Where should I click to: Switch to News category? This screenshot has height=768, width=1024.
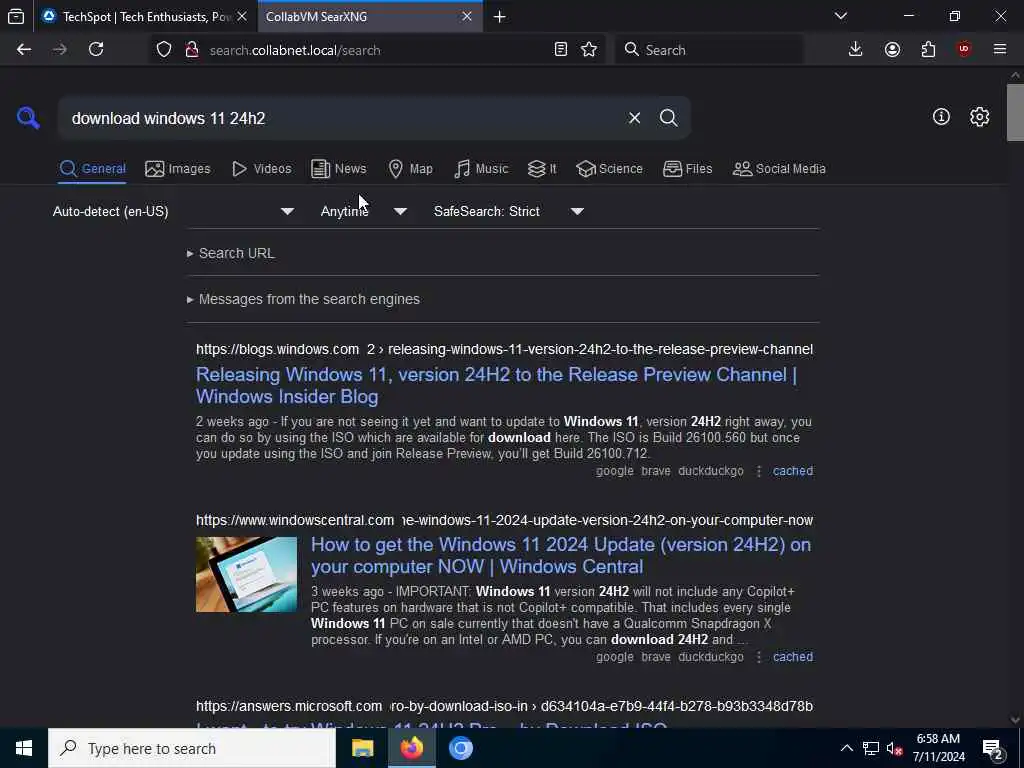[x=338, y=168]
